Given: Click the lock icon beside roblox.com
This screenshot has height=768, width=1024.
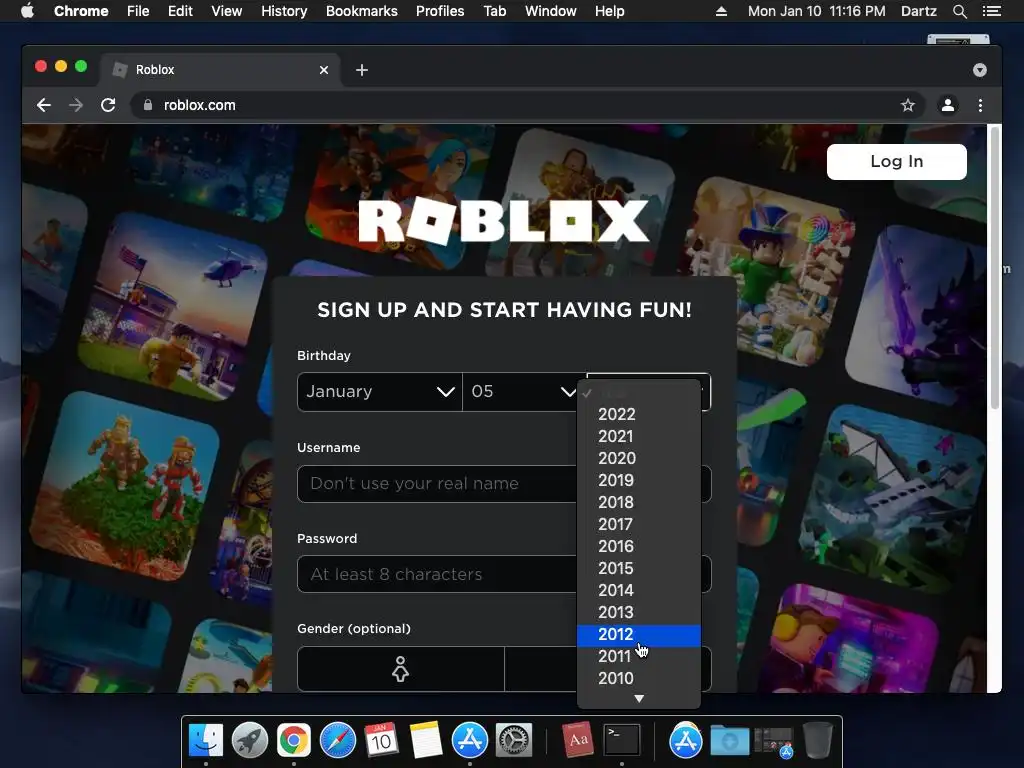Looking at the screenshot, I should (148, 105).
